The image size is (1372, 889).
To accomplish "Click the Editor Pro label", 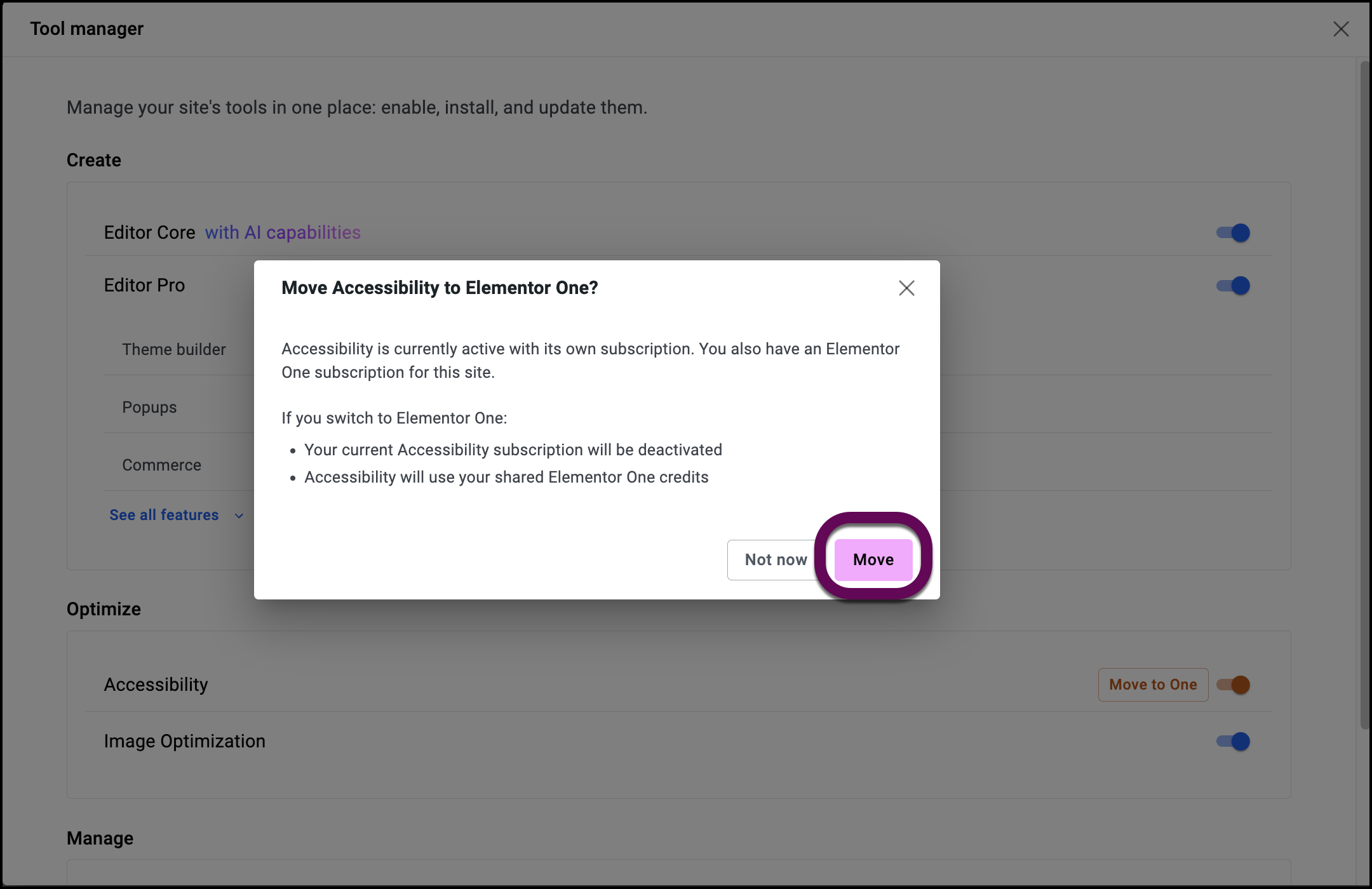I will coord(144,285).
